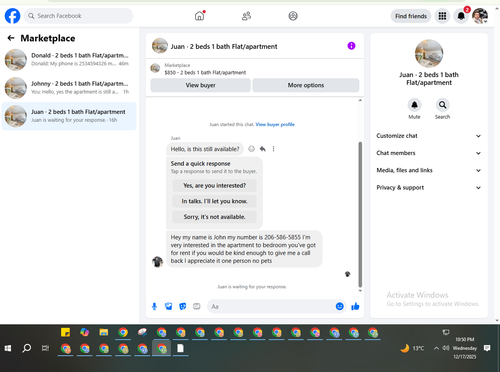Expand Privacy & support section
500x372 pixels.
pyautogui.click(x=429, y=187)
